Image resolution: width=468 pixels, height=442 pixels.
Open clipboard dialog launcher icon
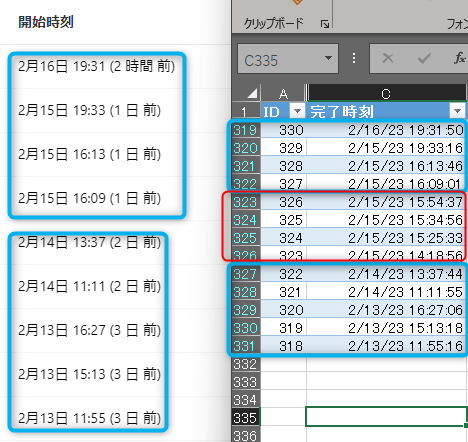point(325,24)
